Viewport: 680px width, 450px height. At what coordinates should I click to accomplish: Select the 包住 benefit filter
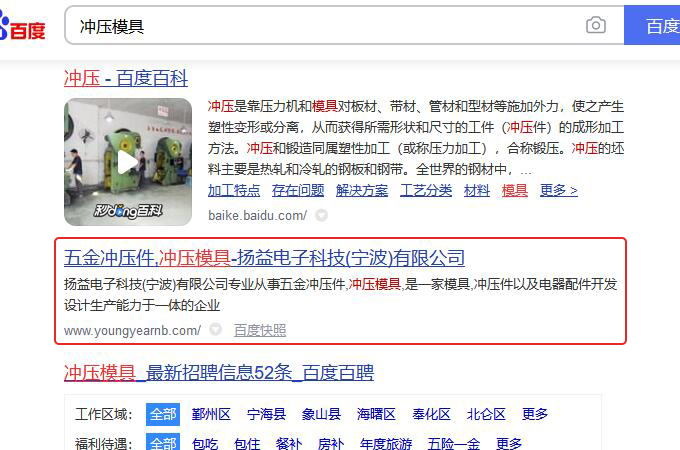click(247, 443)
